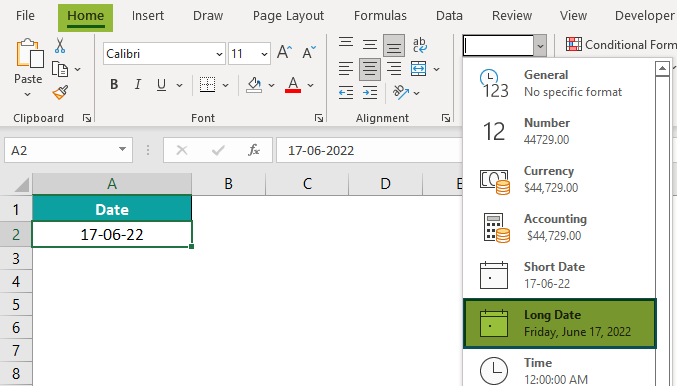Open borders dropdown arrow
The width and height of the screenshot is (677, 386).
[x=225, y=85]
